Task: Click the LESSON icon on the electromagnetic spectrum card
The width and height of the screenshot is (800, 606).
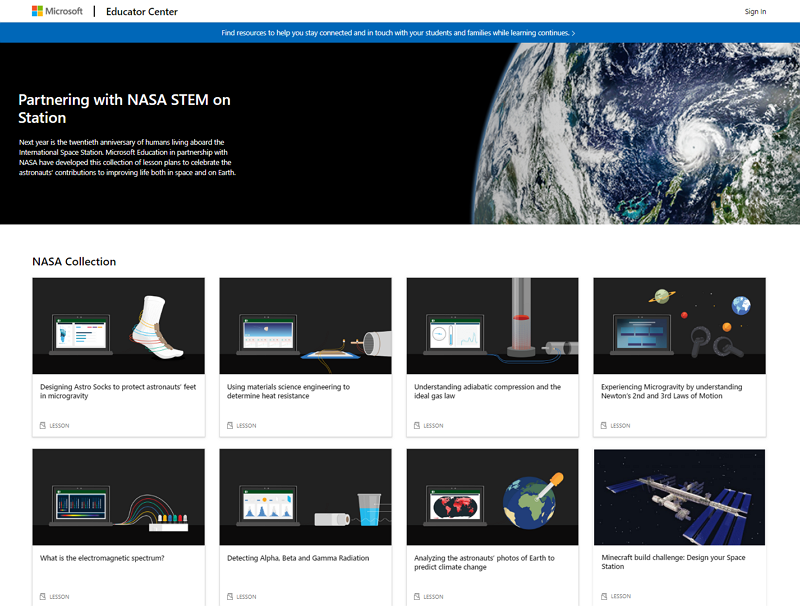Action: [42, 596]
